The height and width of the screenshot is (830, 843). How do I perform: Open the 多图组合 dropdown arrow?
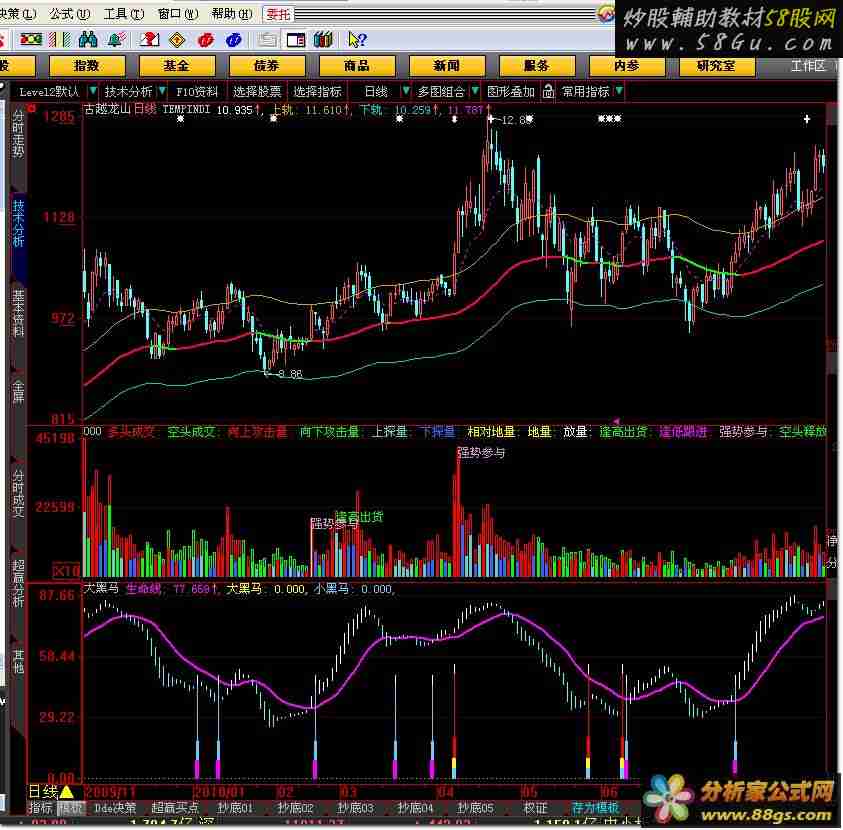click(x=475, y=90)
